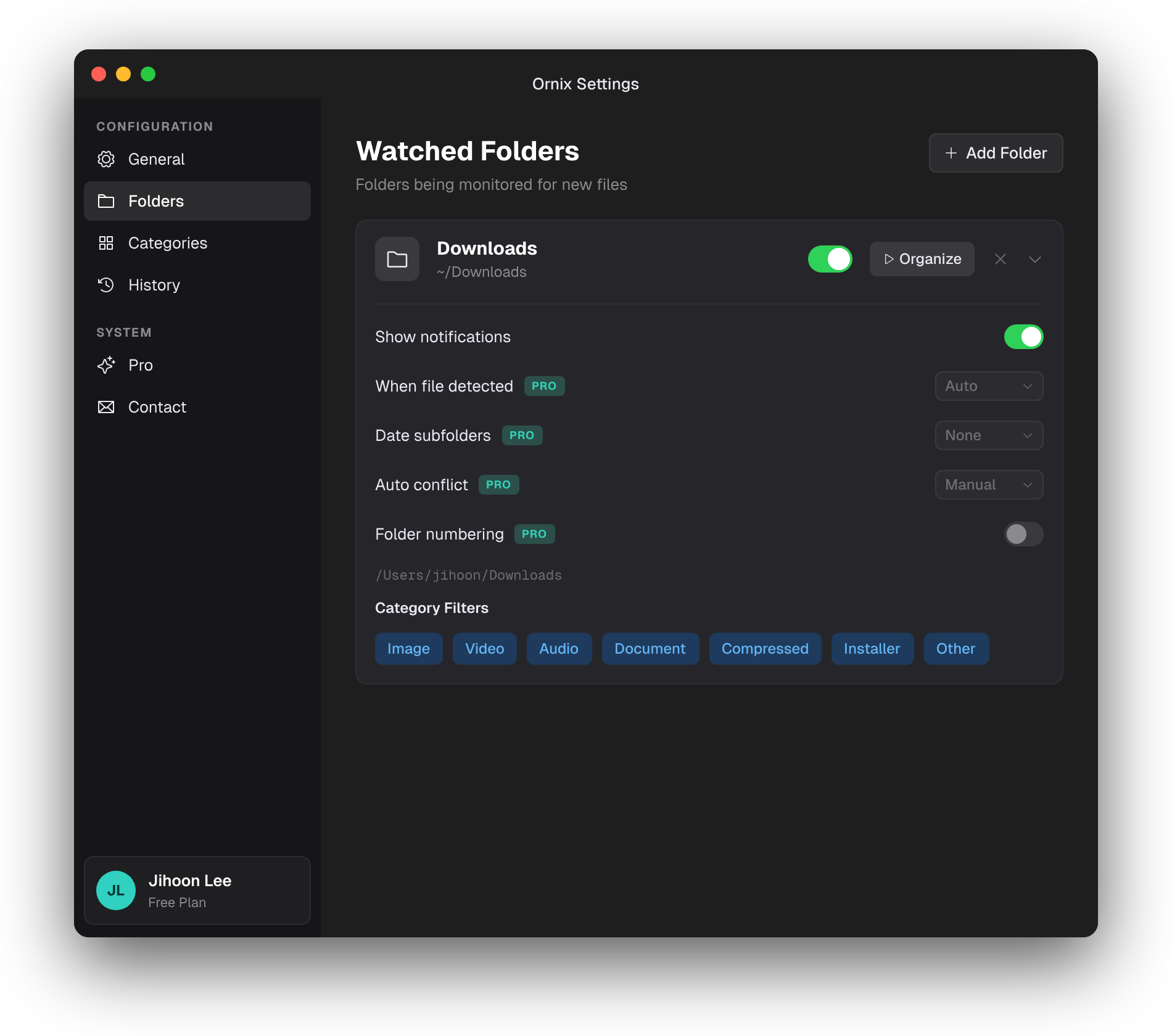Turn off monitoring for the Downloads folder

click(830, 259)
